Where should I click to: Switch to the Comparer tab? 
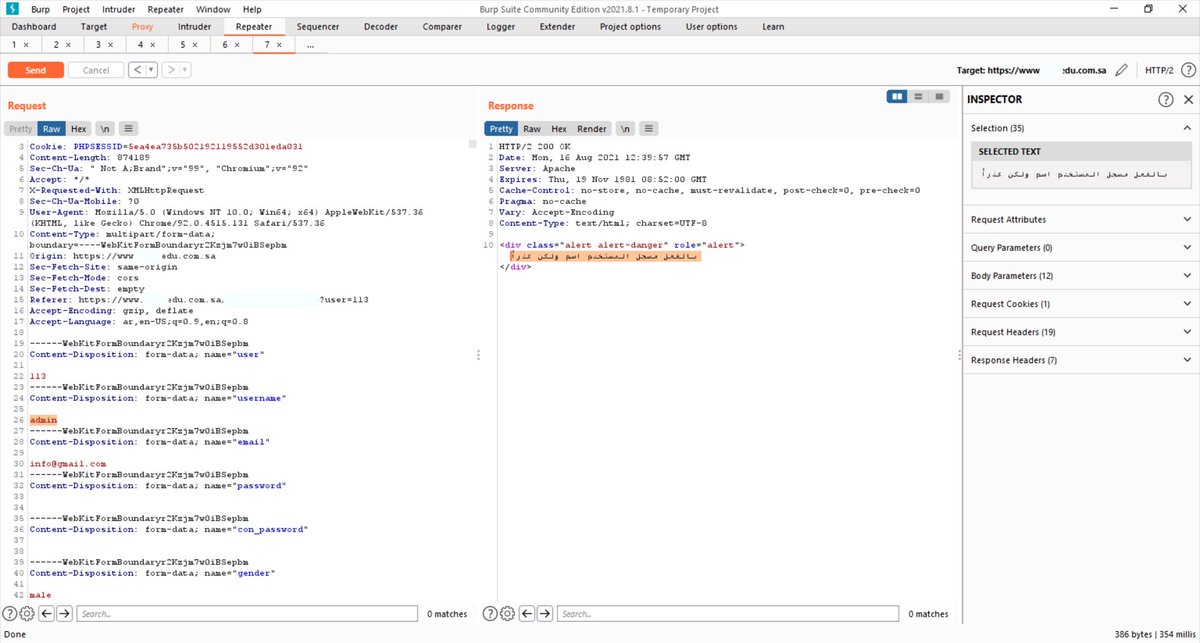click(x=442, y=27)
